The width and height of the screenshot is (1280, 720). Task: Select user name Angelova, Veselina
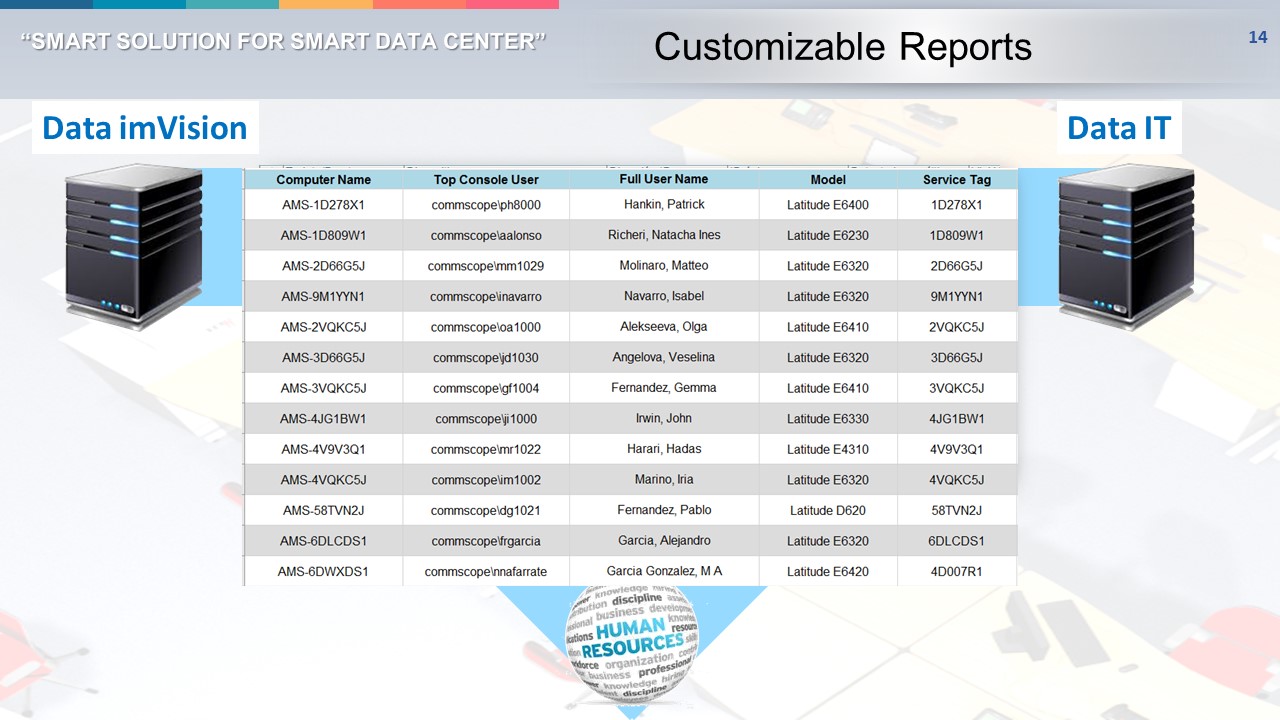[x=664, y=357]
